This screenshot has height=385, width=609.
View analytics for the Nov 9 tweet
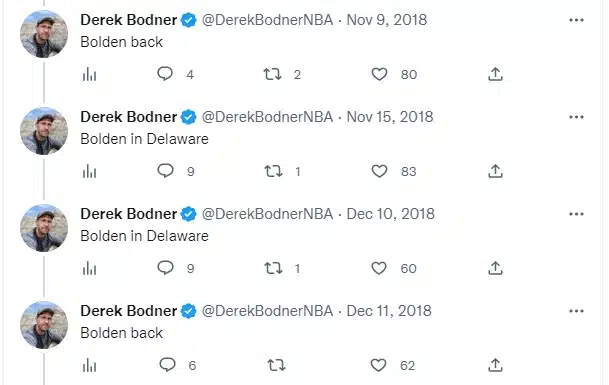point(89,74)
